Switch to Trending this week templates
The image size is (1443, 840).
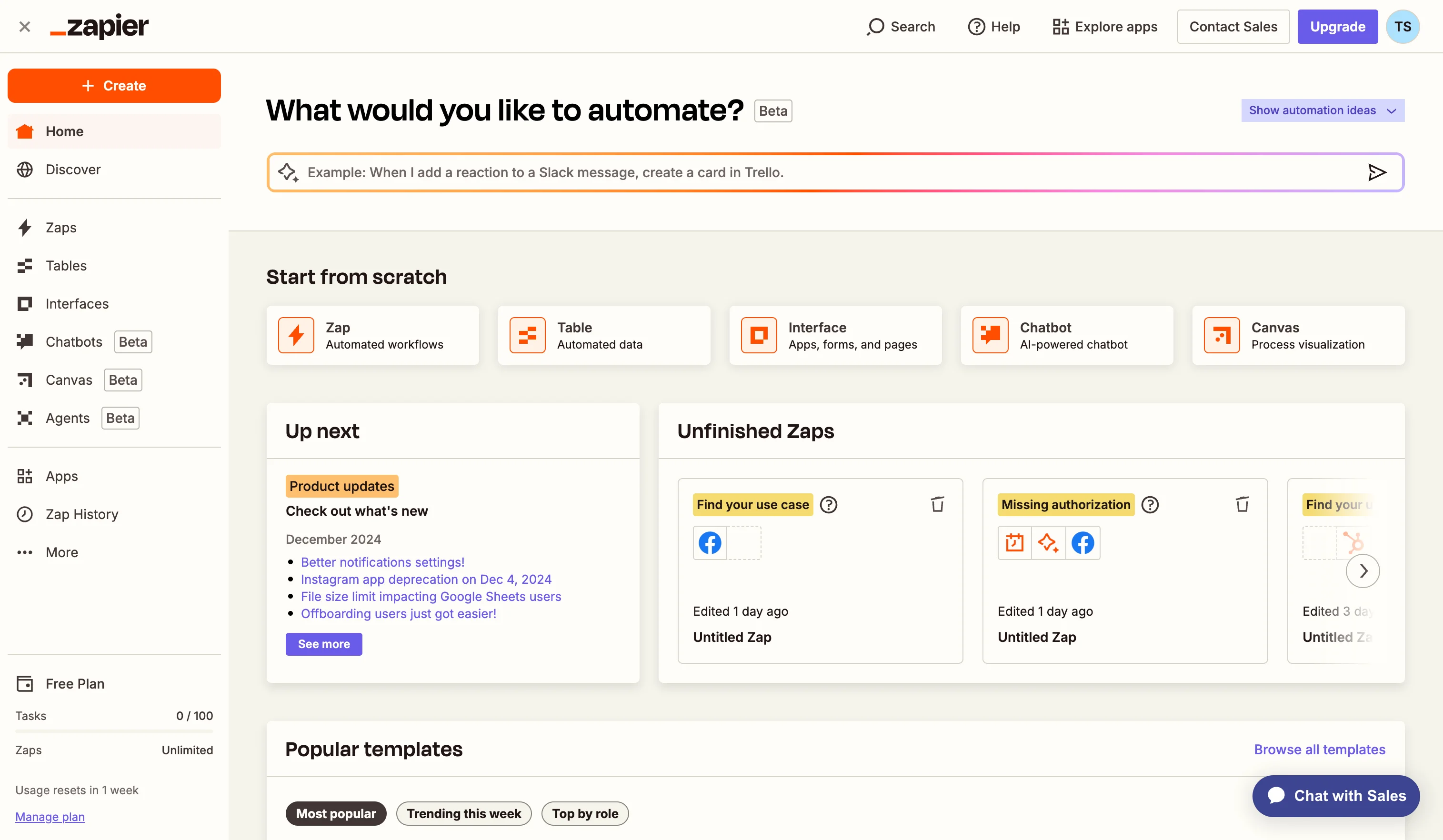tap(463, 813)
